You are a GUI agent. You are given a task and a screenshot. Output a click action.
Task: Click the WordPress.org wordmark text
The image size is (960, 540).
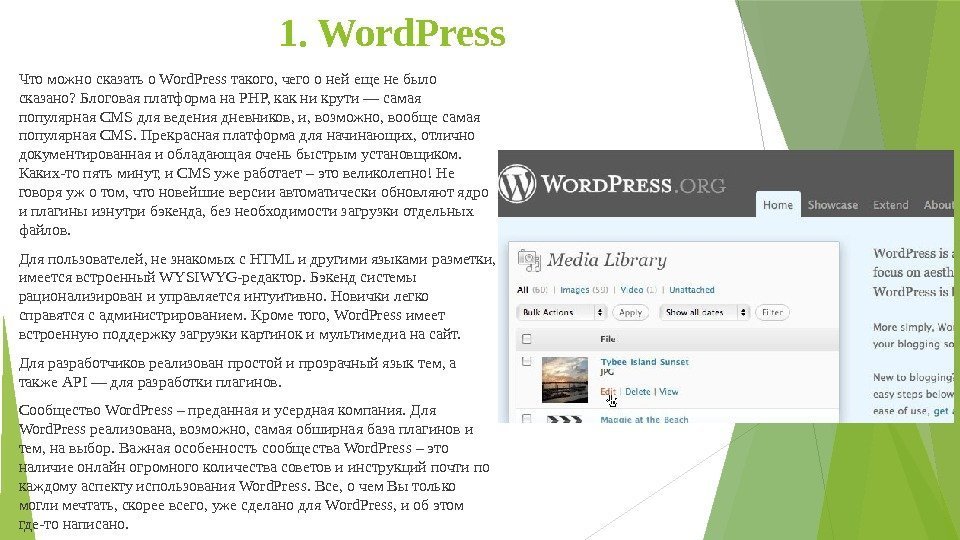[x=634, y=184]
